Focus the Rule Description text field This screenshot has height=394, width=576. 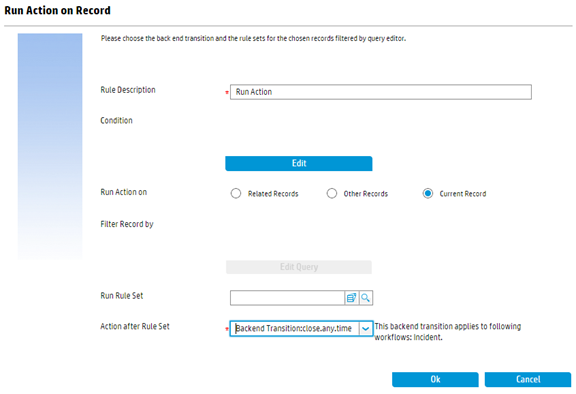click(x=381, y=92)
